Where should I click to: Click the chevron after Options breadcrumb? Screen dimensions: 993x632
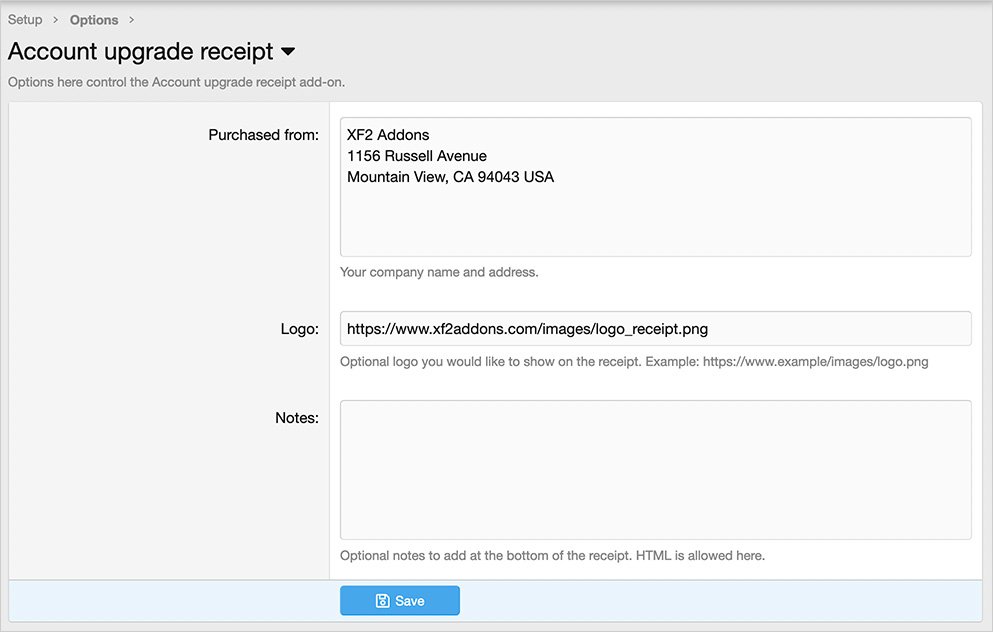tap(131, 20)
